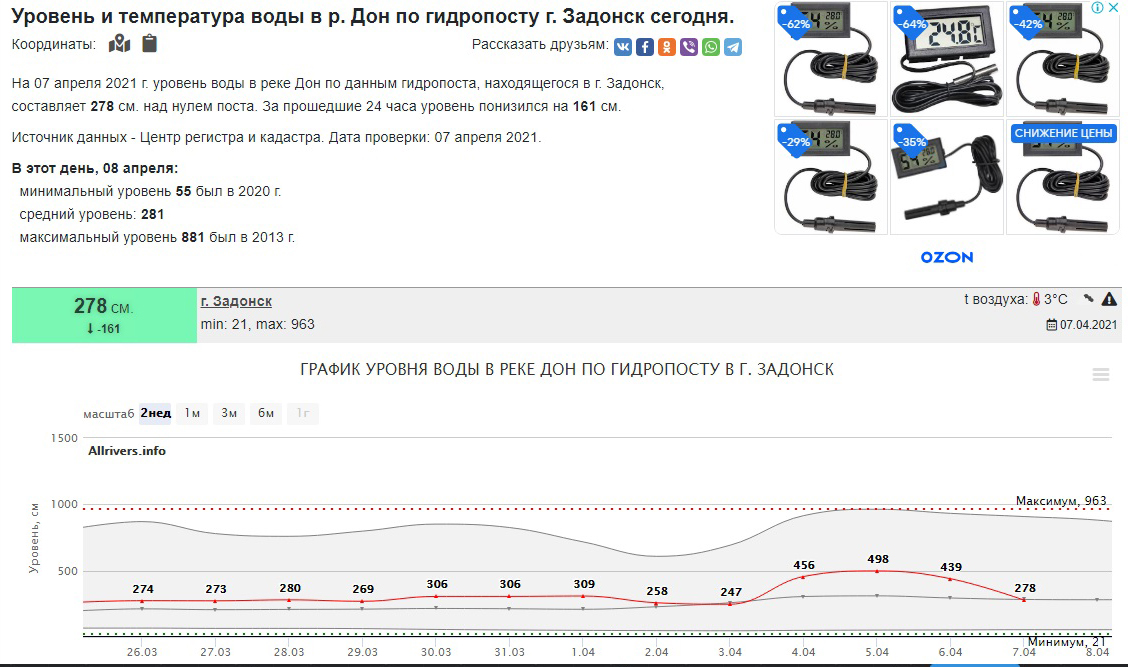
Task: Click the ad info icon
Action: pyautogui.click(x=1098, y=8)
